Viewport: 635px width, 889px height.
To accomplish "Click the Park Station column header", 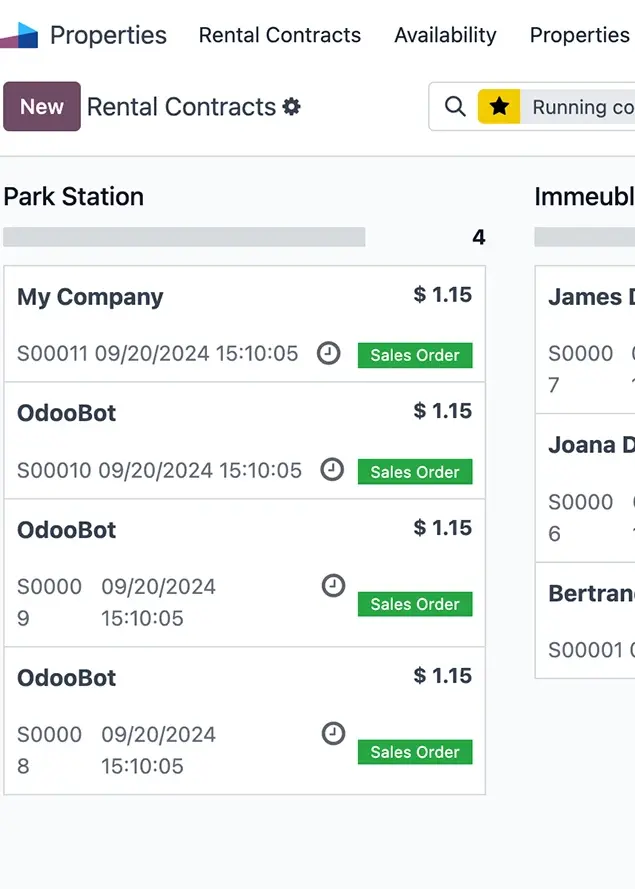I will click(74, 196).
